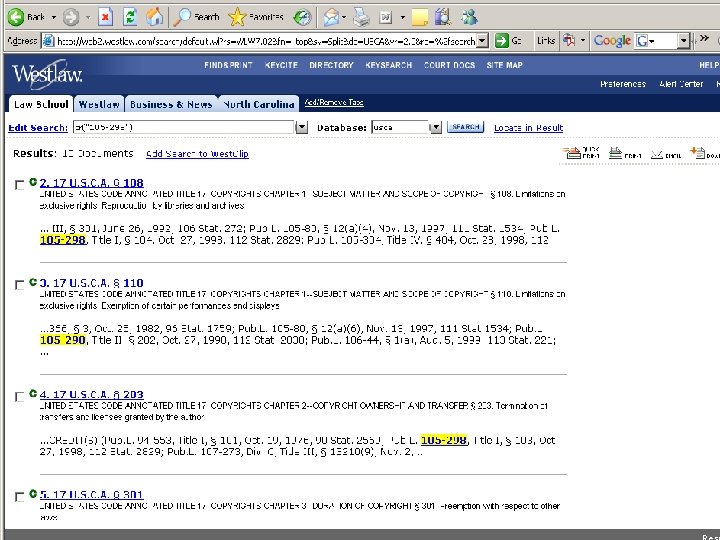Click the Print icon in results toolbar
The width and height of the screenshot is (720, 540).
pyautogui.click(x=625, y=153)
